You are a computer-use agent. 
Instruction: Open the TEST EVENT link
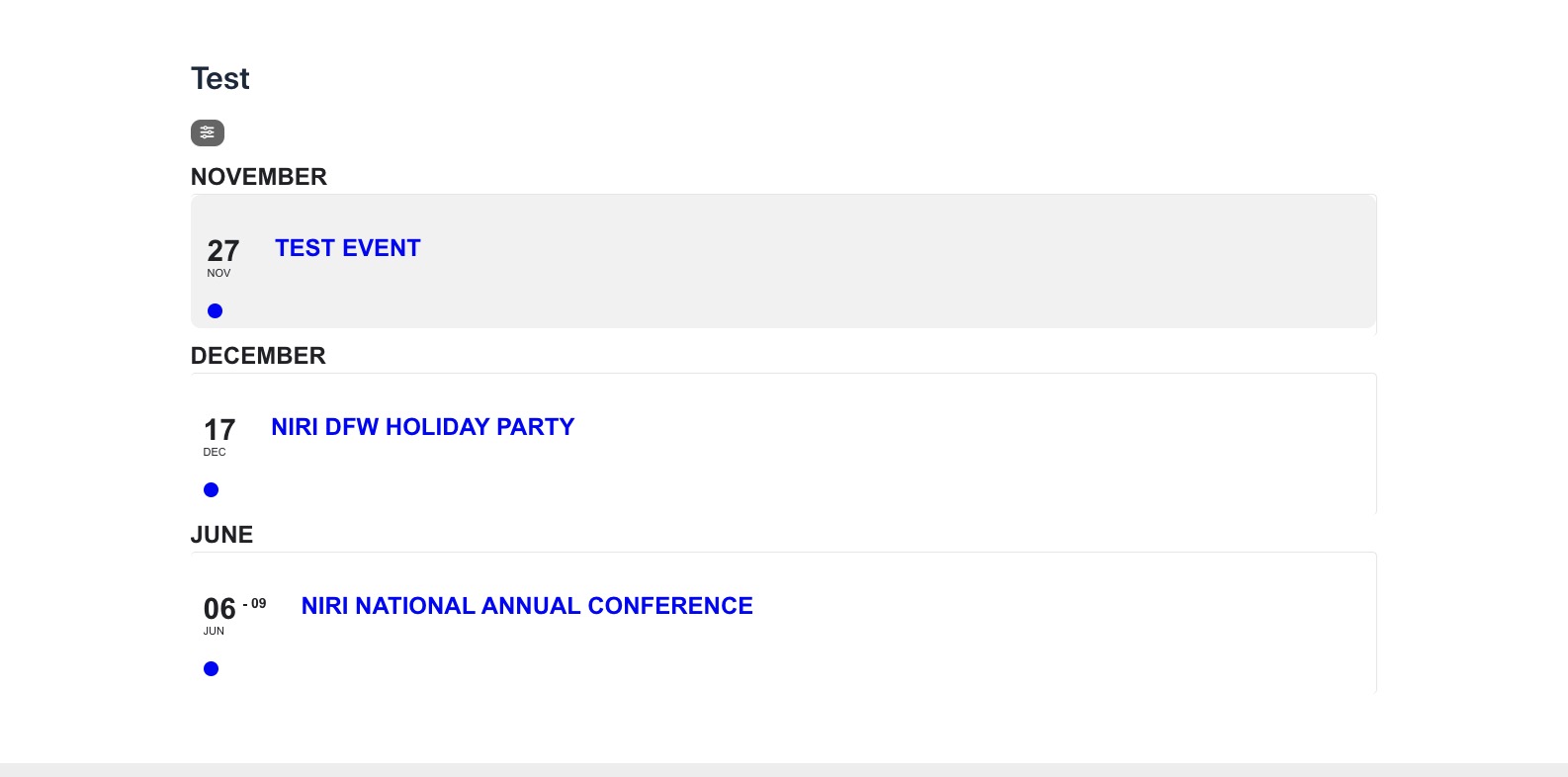pyautogui.click(x=348, y=248)
